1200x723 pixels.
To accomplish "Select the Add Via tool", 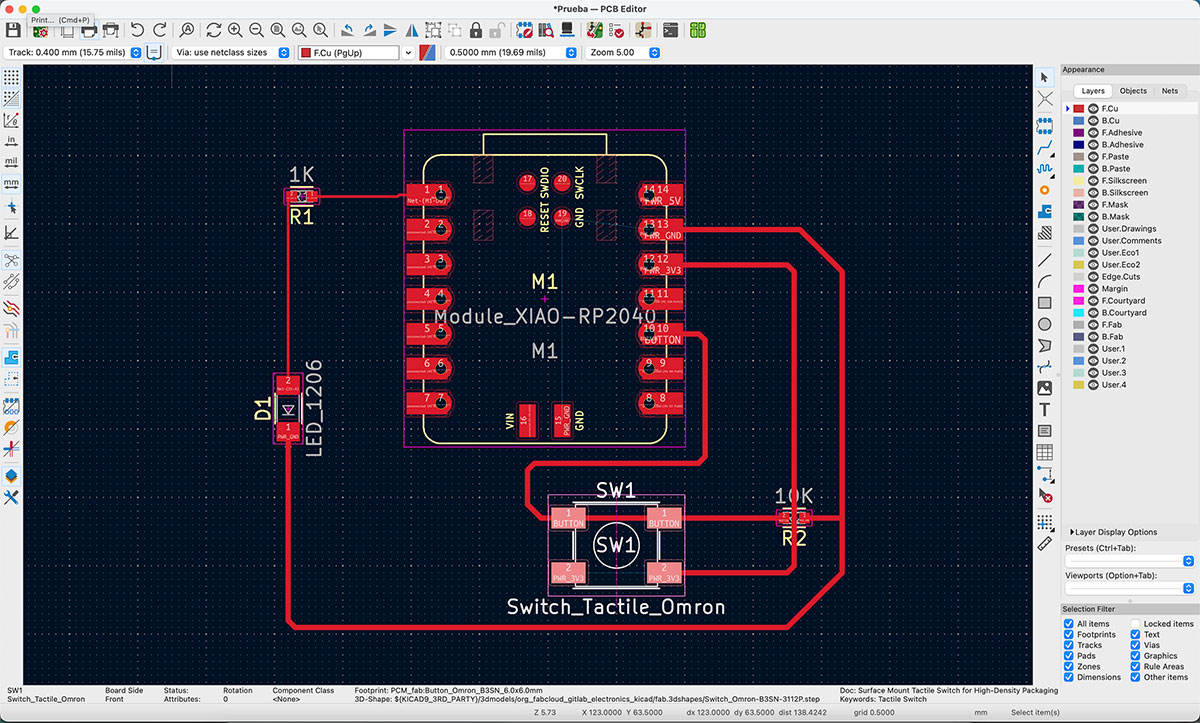I will pyautogui.click(x=1044, y=188).
